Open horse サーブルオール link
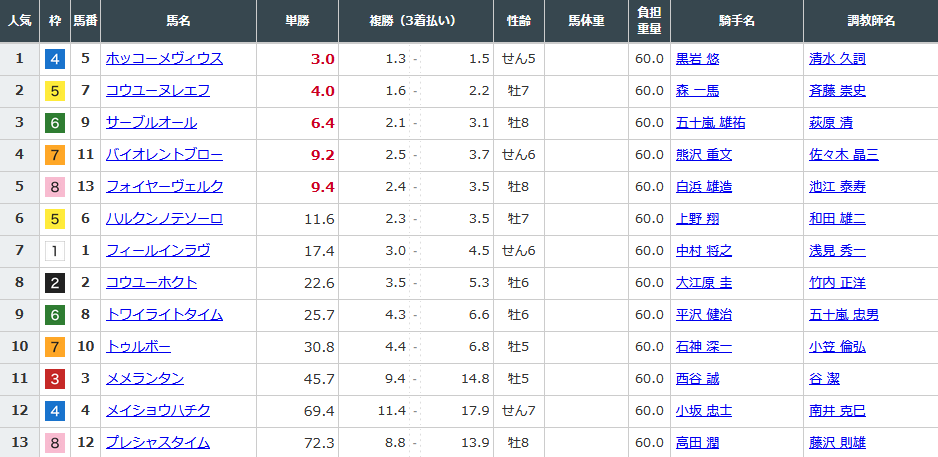This screenshot has width=938, height=457. pos(151,123)
